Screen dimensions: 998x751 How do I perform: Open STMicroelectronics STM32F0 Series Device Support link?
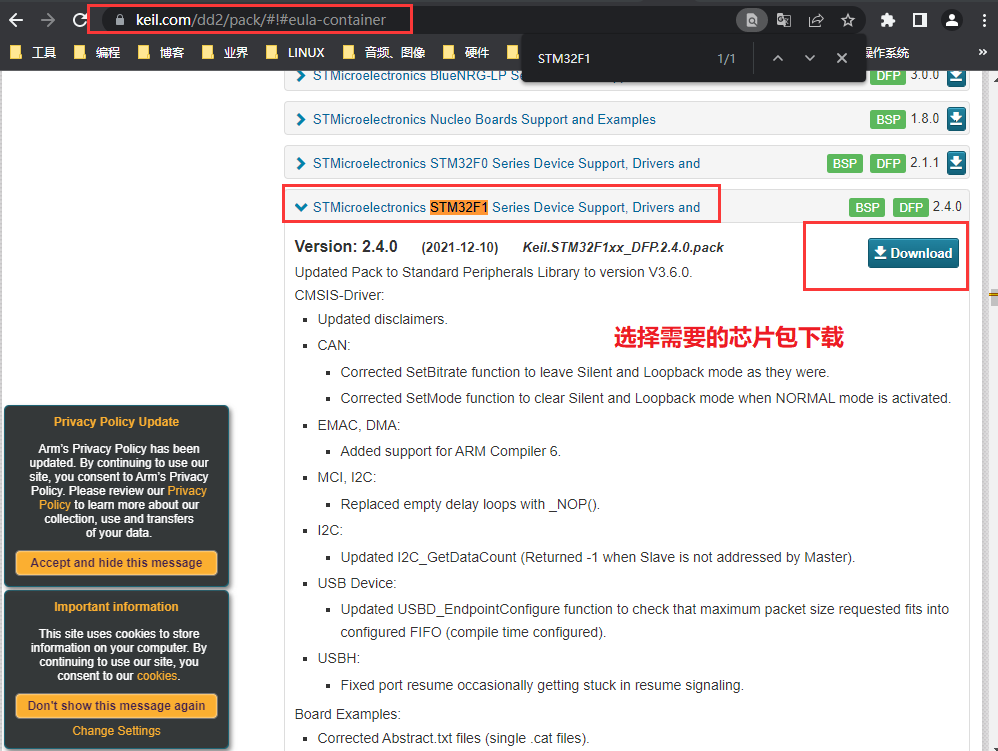[x=507, y=164]
